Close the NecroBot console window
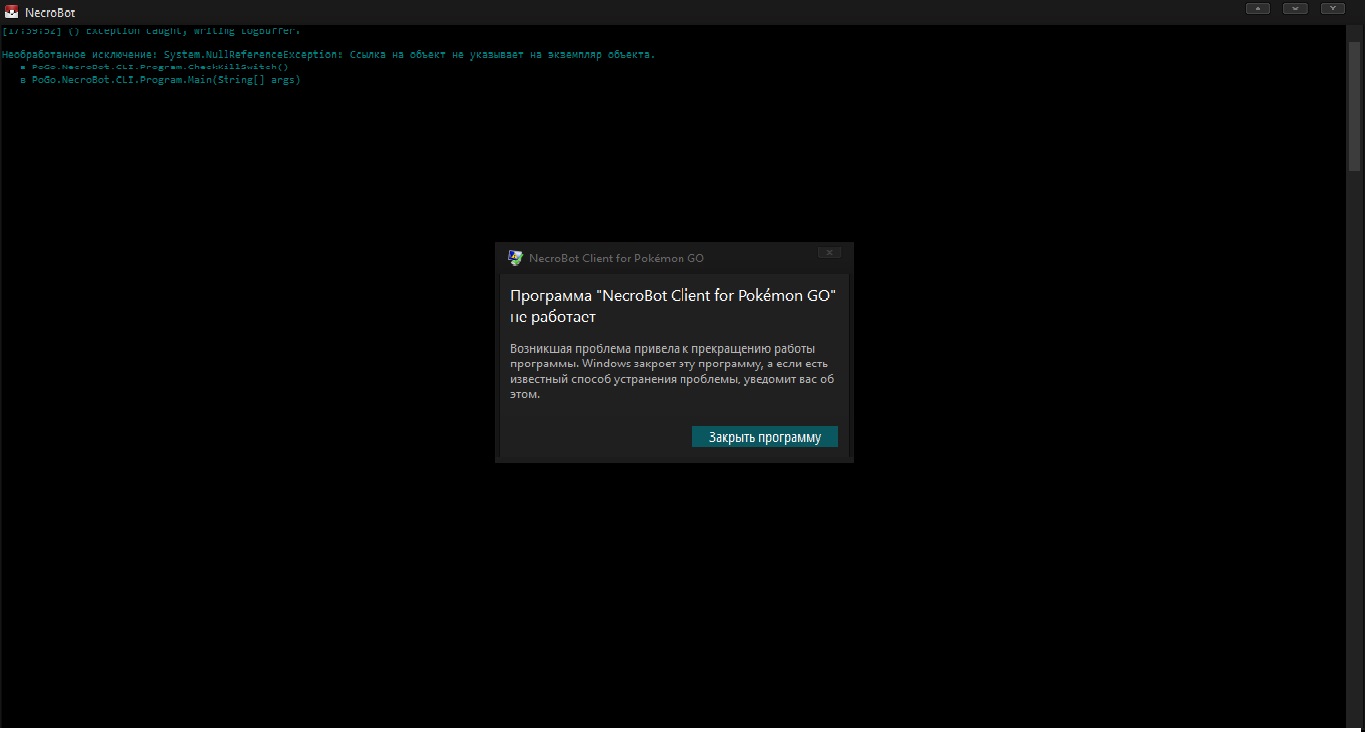The image size is (1368, 732). click(x=1333, y=8)
